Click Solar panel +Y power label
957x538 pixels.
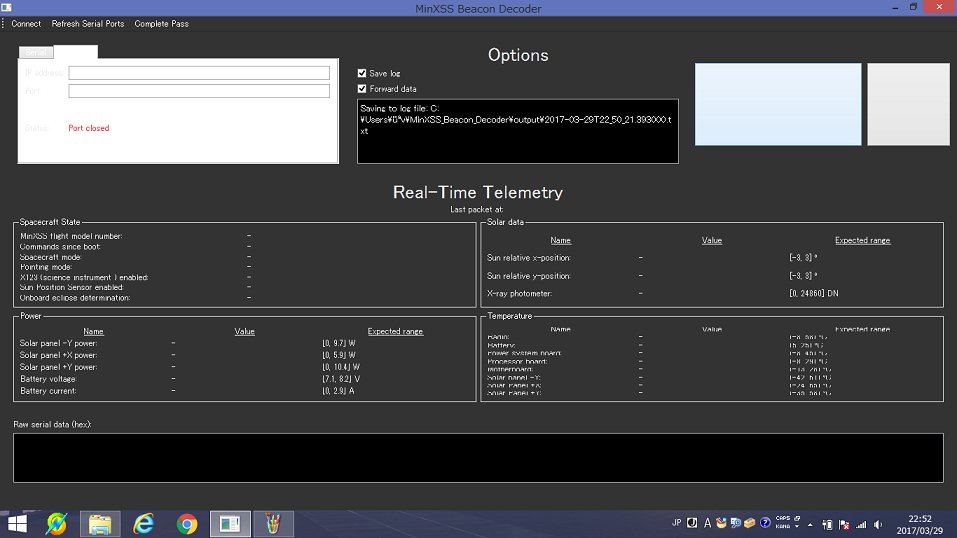(58, 367)
